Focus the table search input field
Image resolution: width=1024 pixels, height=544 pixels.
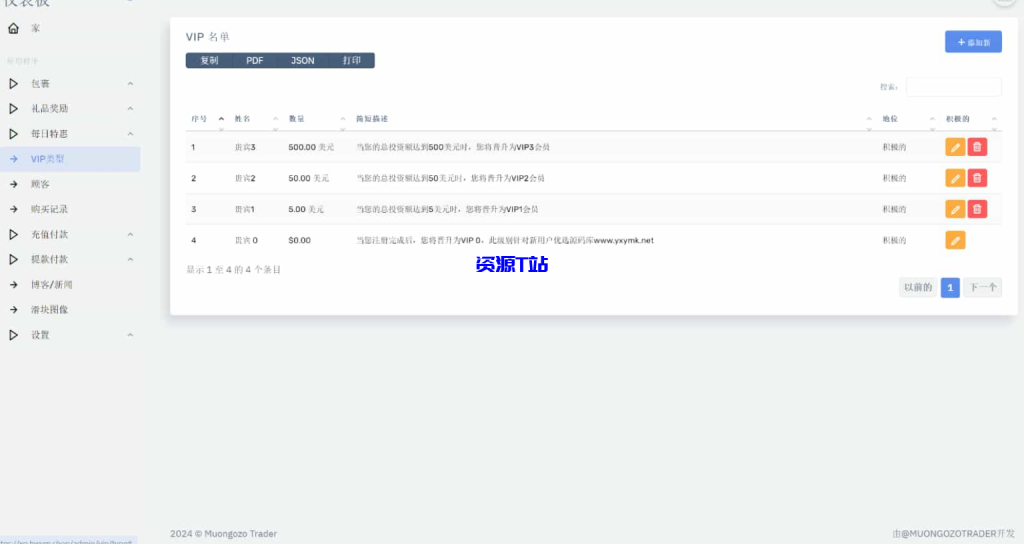pyautogui.click(x=953, y=87)
